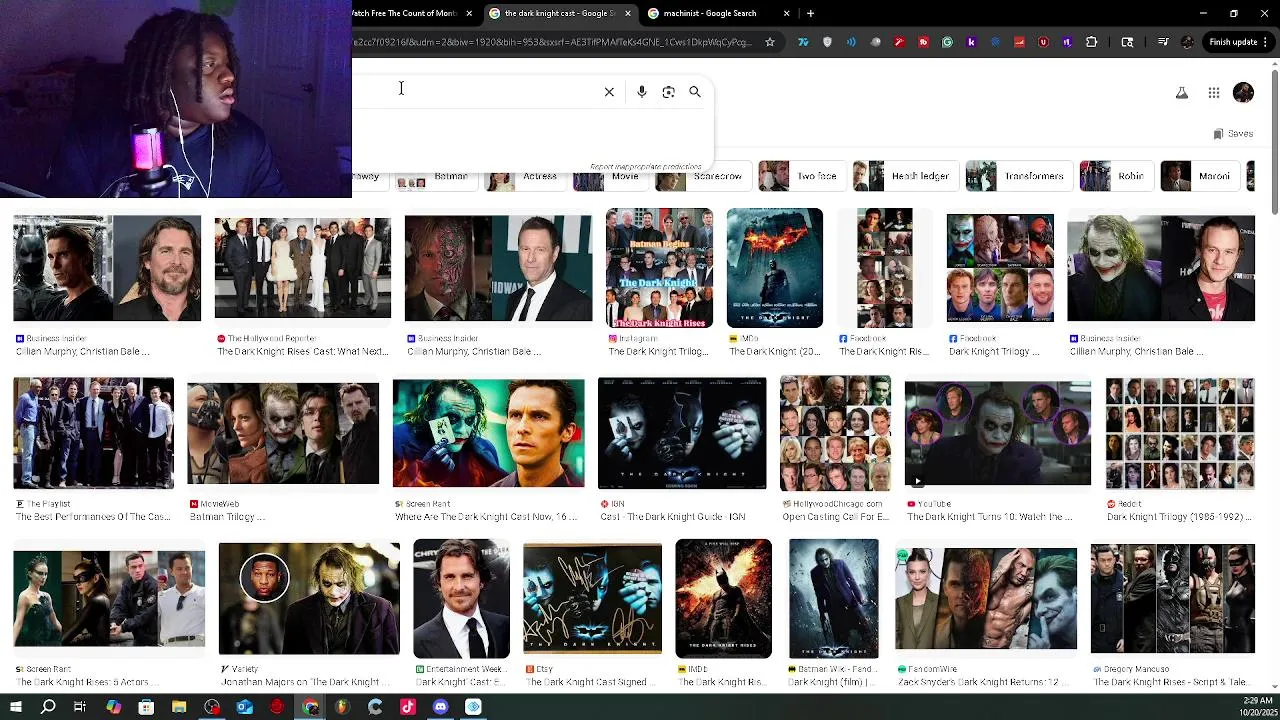Close the machinist Google Search tab
Viewport: 1280px width, 720px height.
click(x=787, y=13)
